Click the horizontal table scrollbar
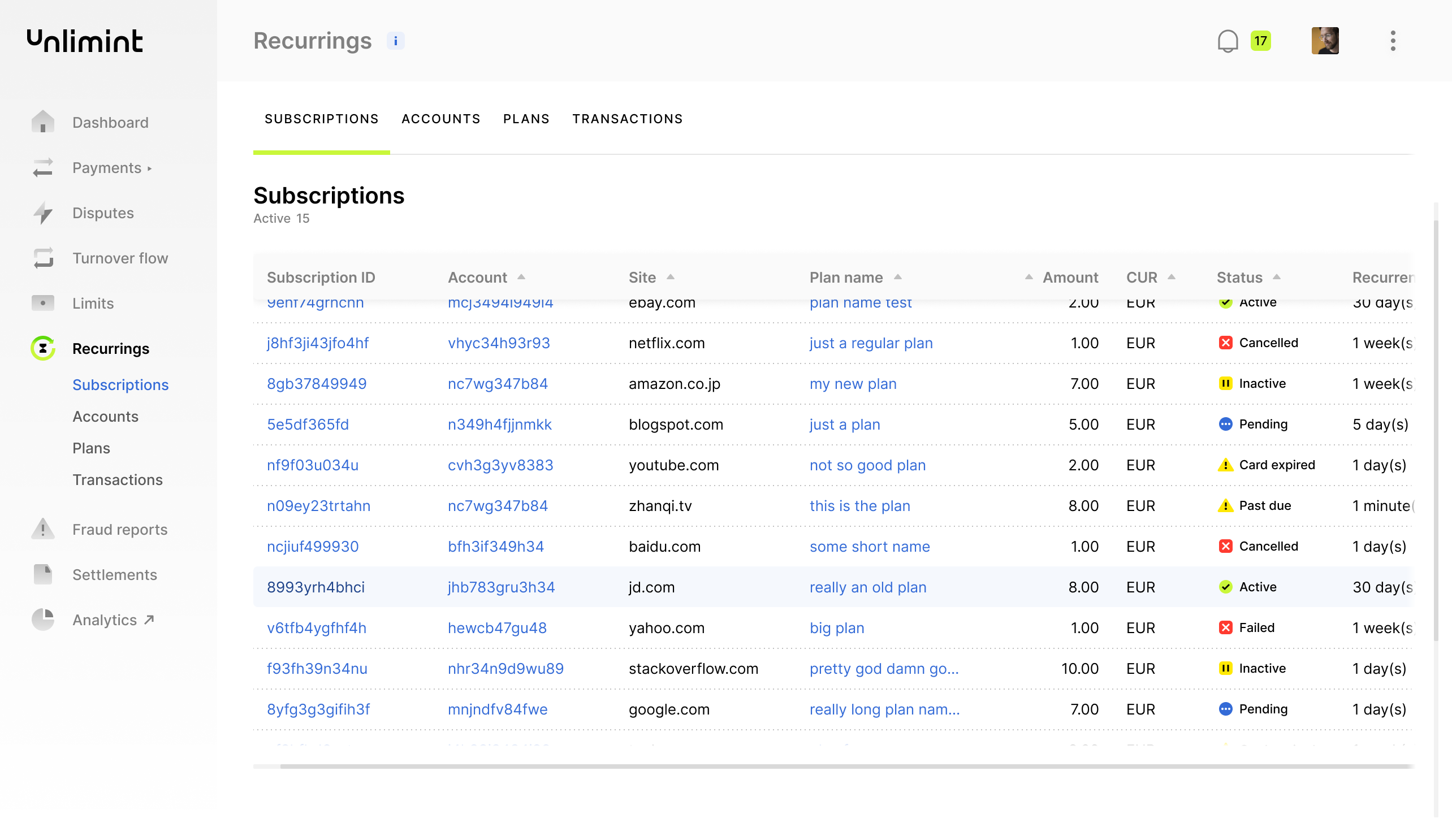The width and height of the screenshot is (1452, 840). pyautogui.click(x=847, y=767)
